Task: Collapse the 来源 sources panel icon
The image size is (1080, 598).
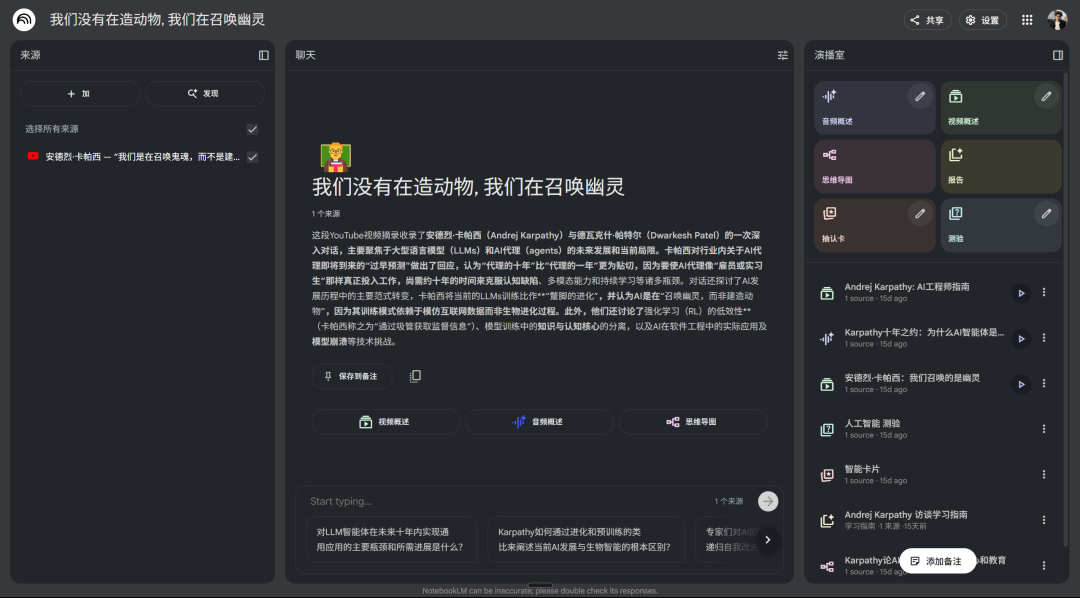Action: (264, 55)
